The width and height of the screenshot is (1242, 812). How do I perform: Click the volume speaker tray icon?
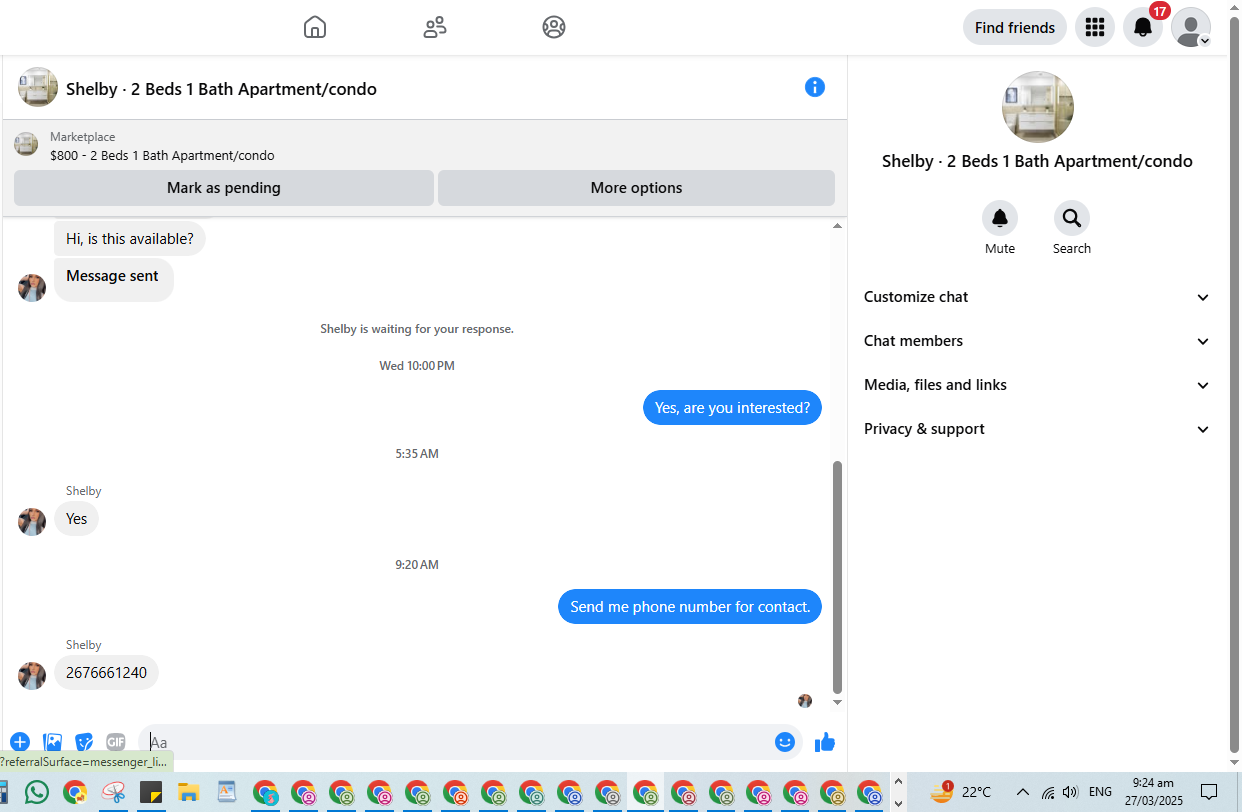tap(1070, 792)
